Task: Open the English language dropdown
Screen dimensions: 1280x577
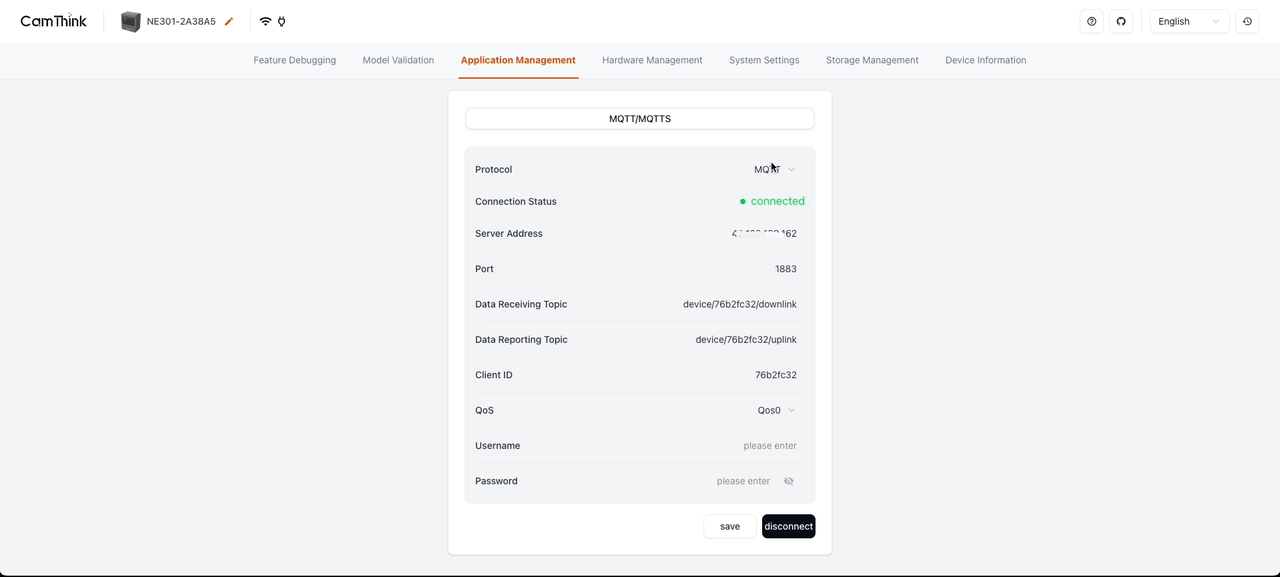Action: click(1188, 21)
